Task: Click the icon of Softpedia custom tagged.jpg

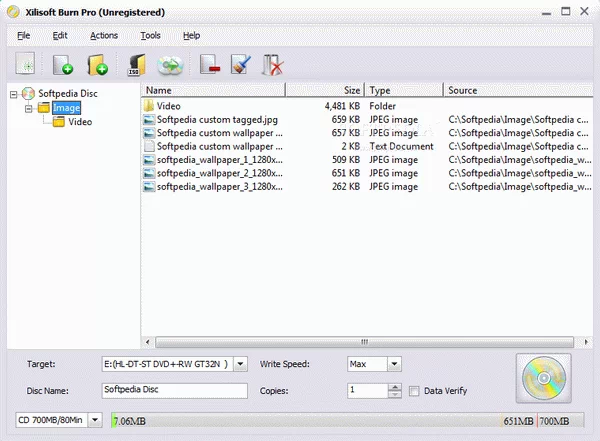Action: coord(149,120)
